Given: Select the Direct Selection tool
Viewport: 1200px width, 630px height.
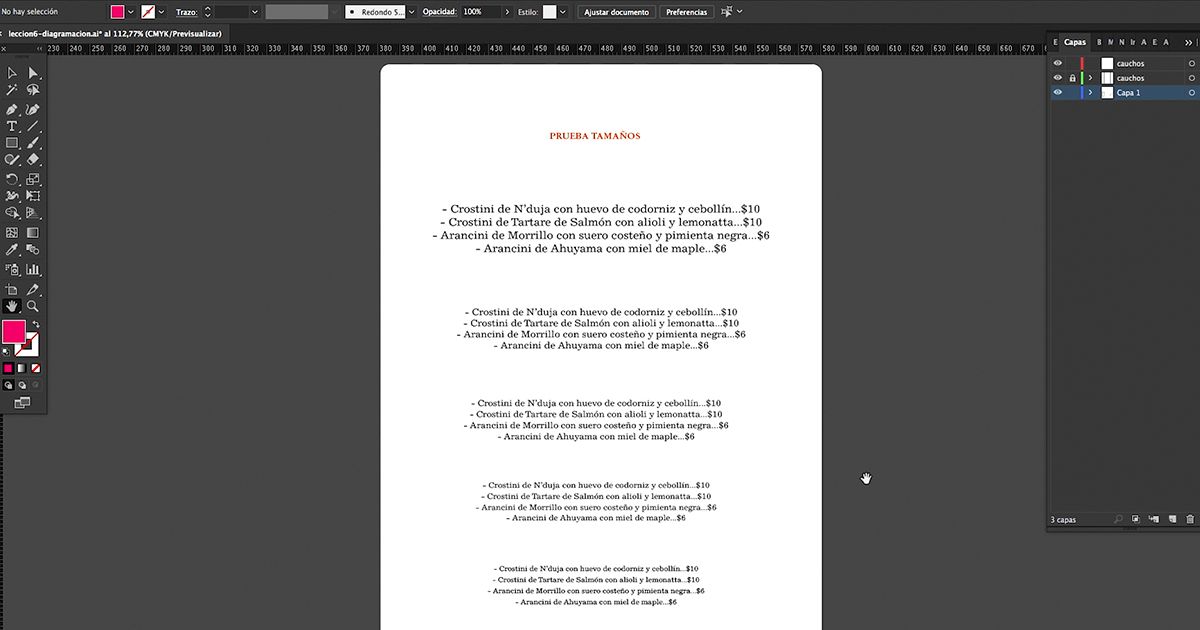Looking at the screenshot, I should (x=33, y=73).
